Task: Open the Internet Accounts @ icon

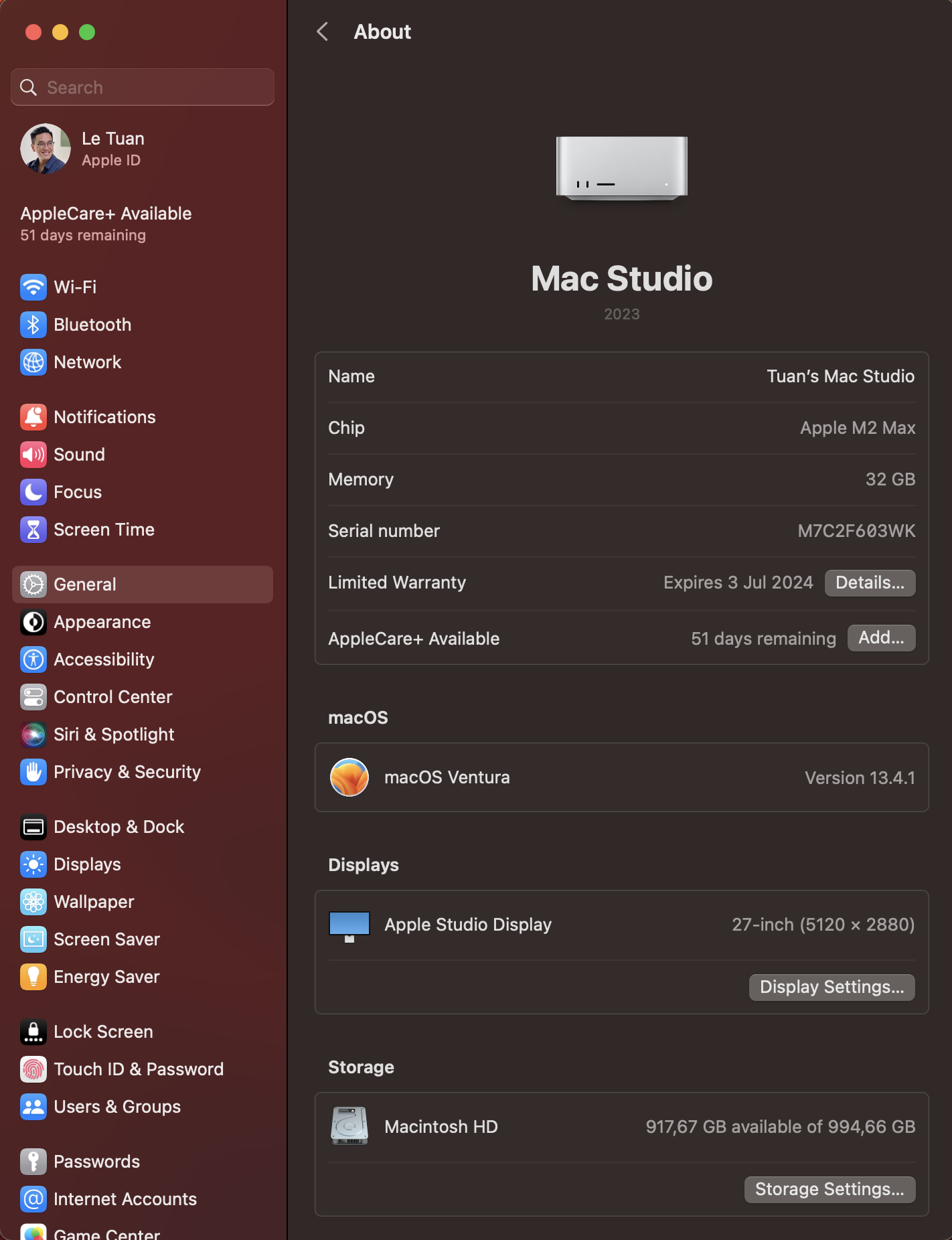Action: 33,1199
